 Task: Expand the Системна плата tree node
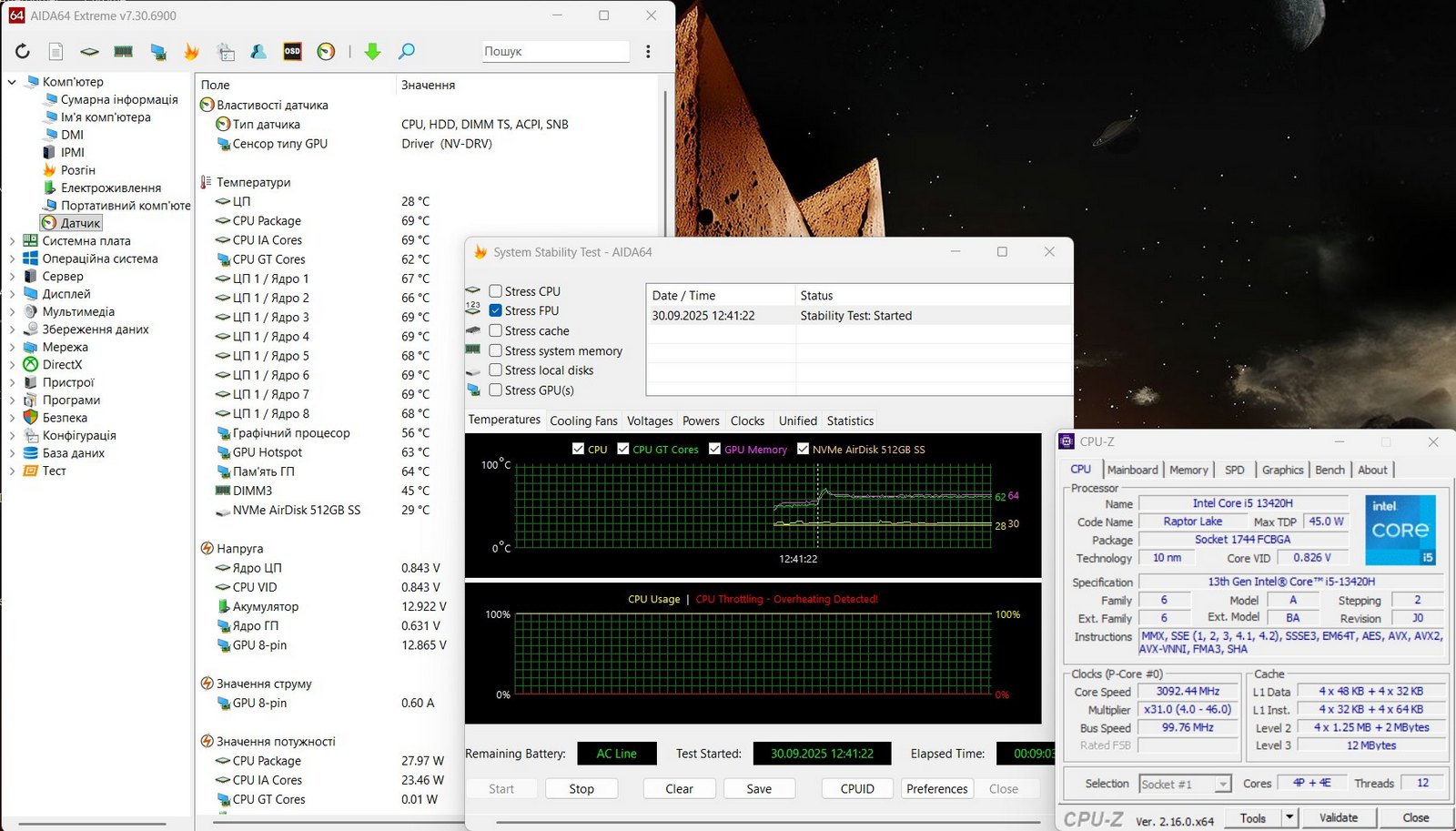(x=12, y=241)
